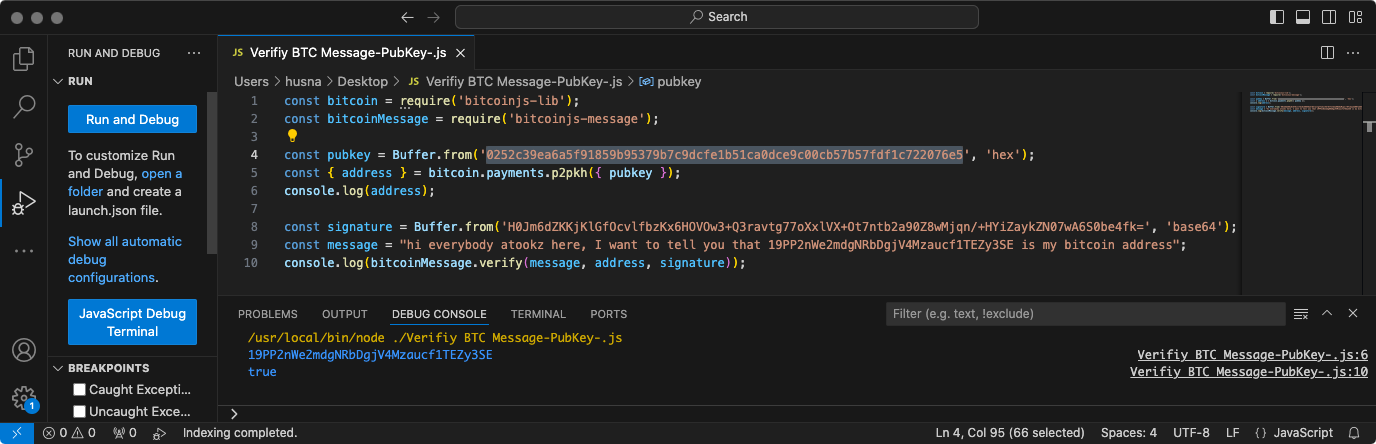
Task: Go forward with the navigation arrow
Action: (433, 17)
